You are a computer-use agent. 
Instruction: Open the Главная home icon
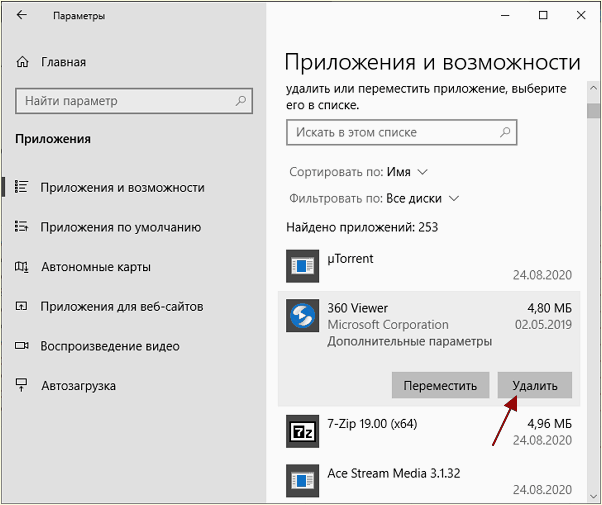22,62
